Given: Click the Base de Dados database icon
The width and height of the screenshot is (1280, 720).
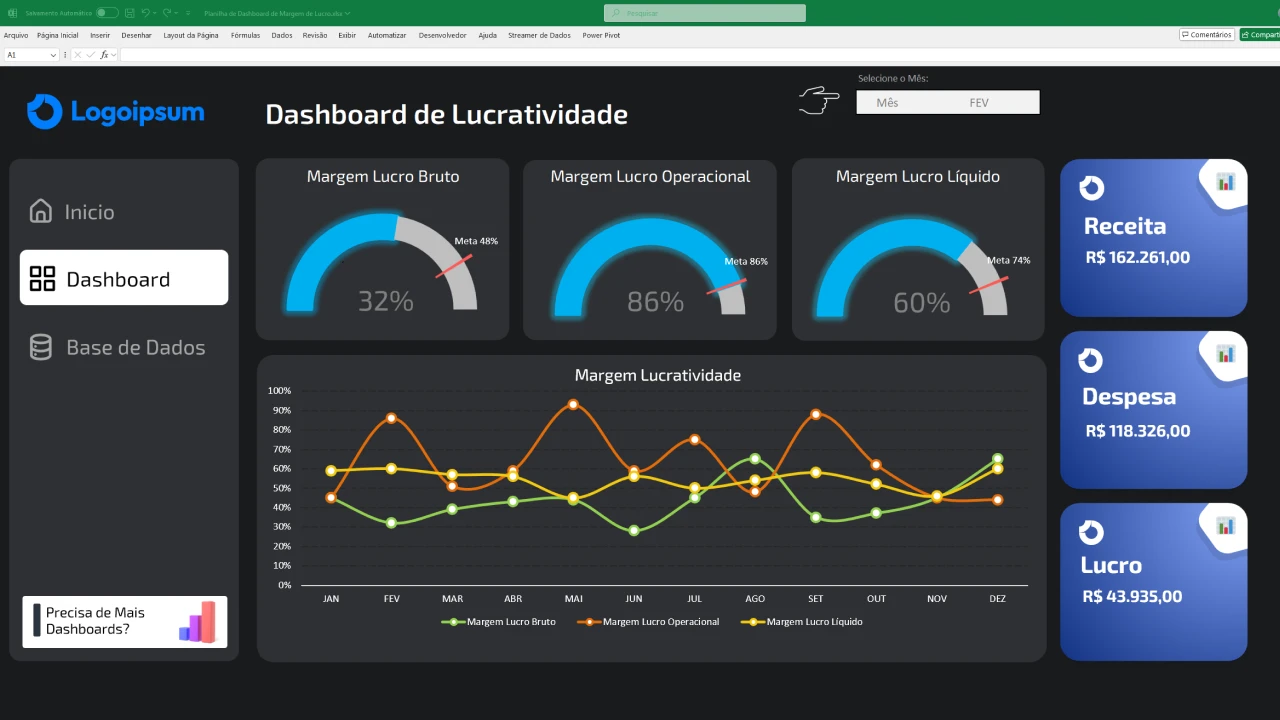Looking at the screenshot, I should (41, 347).
